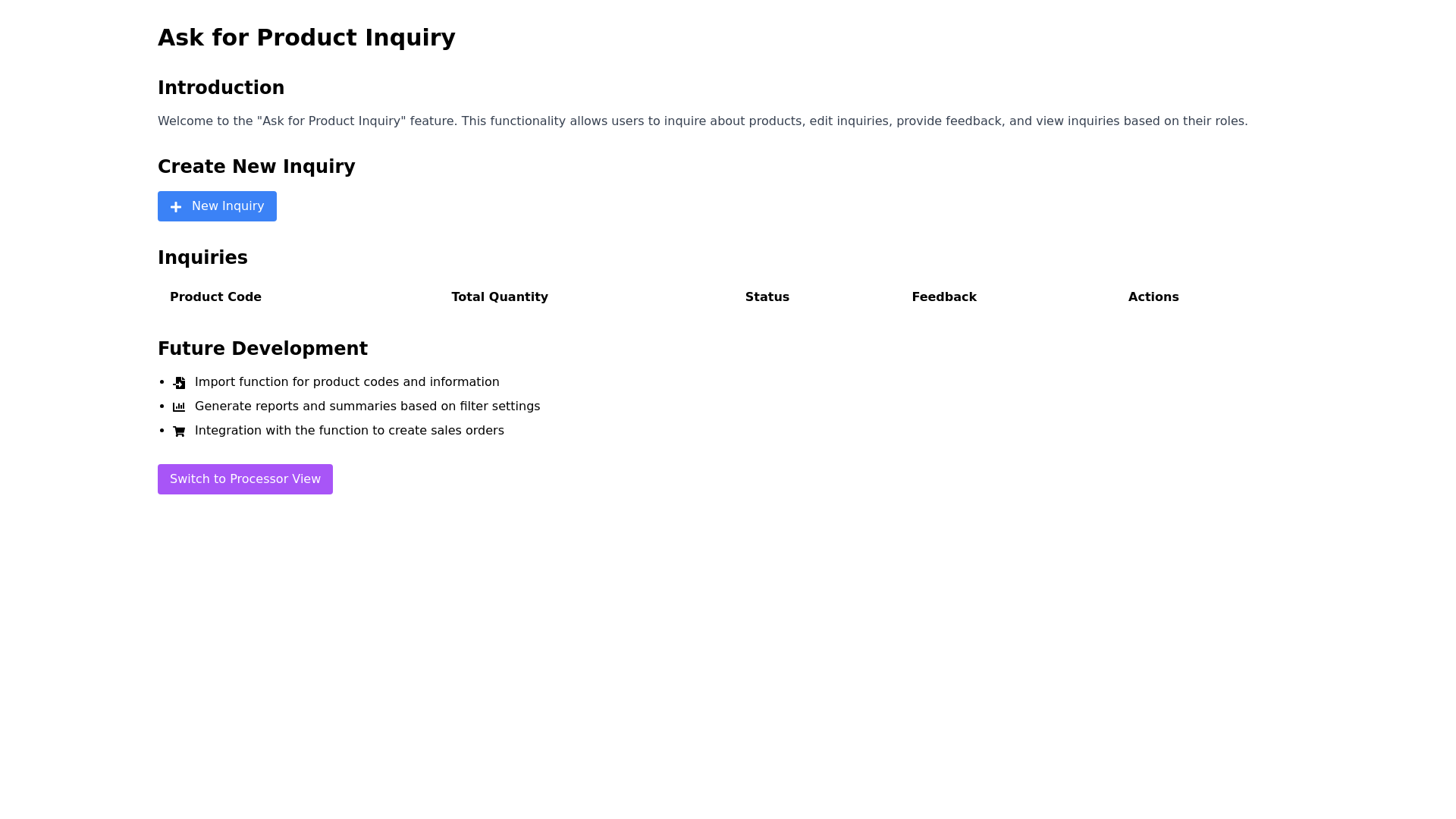The height and width of the screenshot is (819, 1456).
Task: Click the bullet beside Generate reports item
Action: pyautogui.click(x=162, y=406)
